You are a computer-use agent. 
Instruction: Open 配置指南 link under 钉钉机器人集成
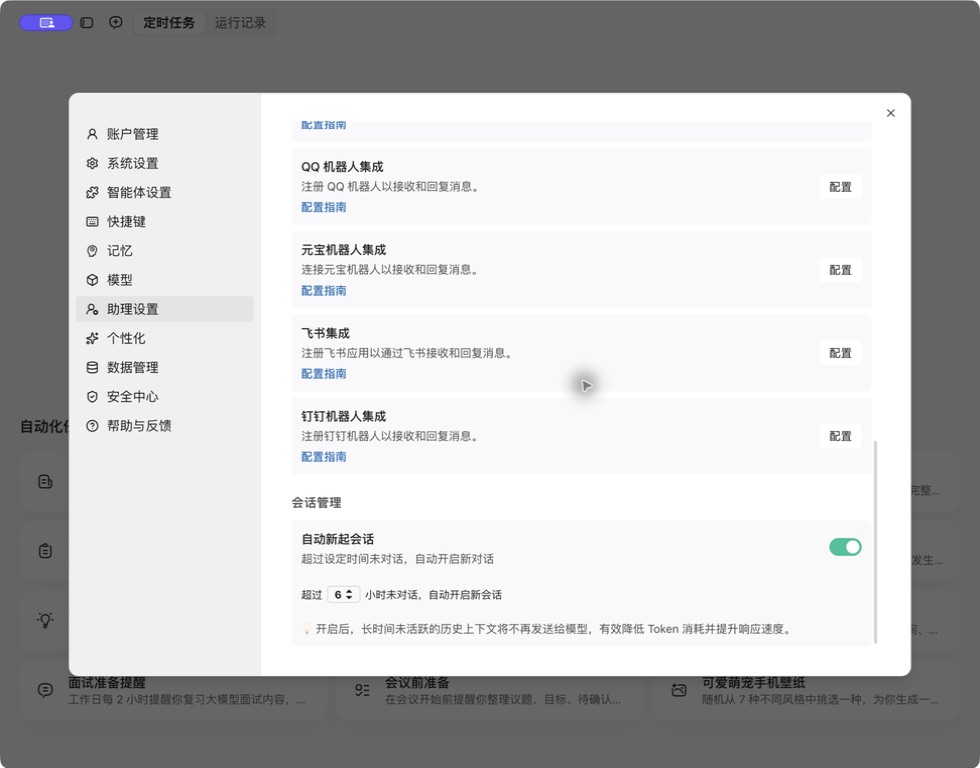(x=324, y=457)
